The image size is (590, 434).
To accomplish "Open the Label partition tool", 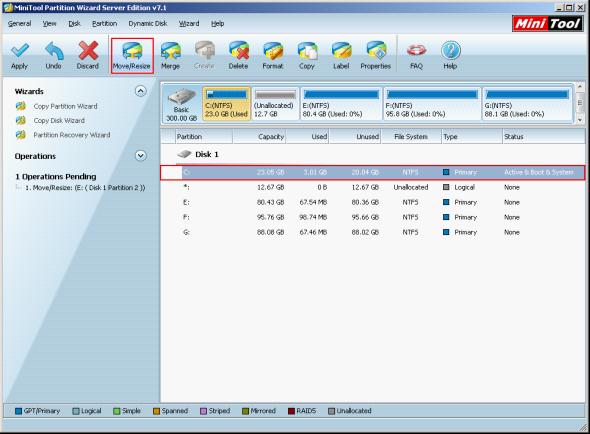I will [x=341, y=55].
